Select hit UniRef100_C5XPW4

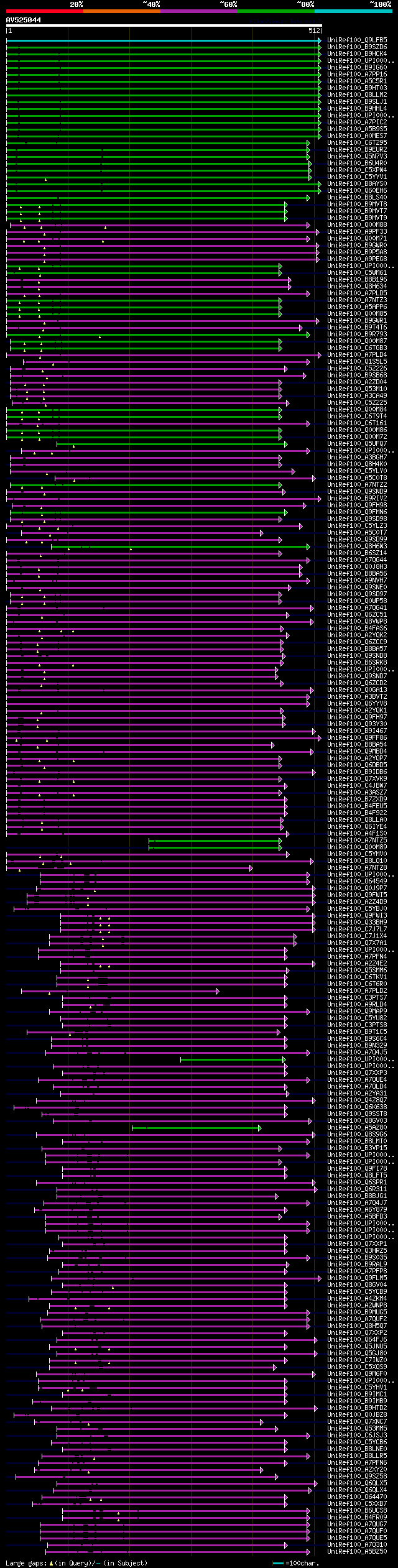click(x=357, y=170)
